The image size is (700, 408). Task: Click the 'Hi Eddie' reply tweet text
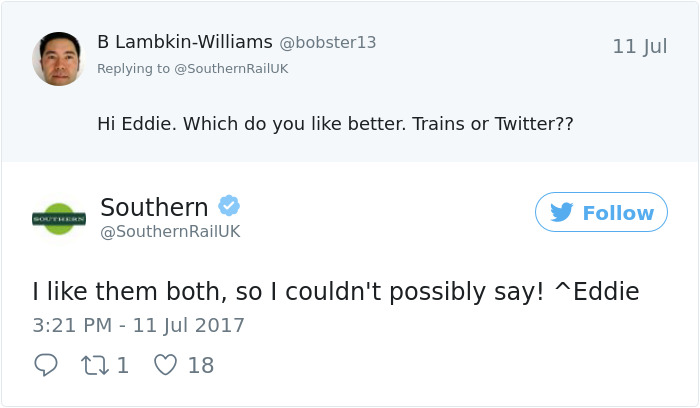coord(335,124)
